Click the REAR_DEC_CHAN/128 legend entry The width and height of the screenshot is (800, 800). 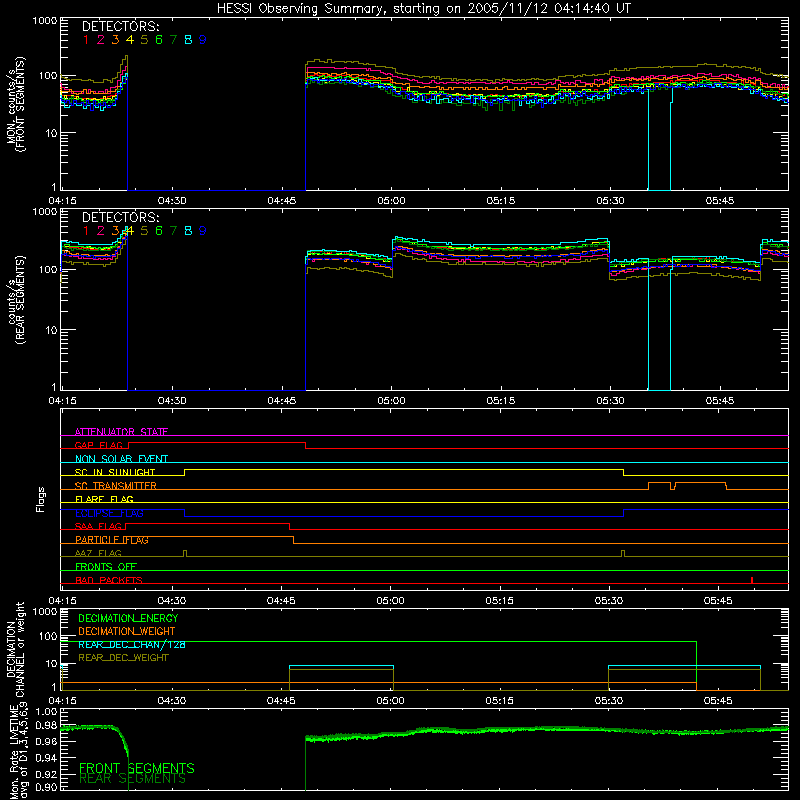point(132,644)
